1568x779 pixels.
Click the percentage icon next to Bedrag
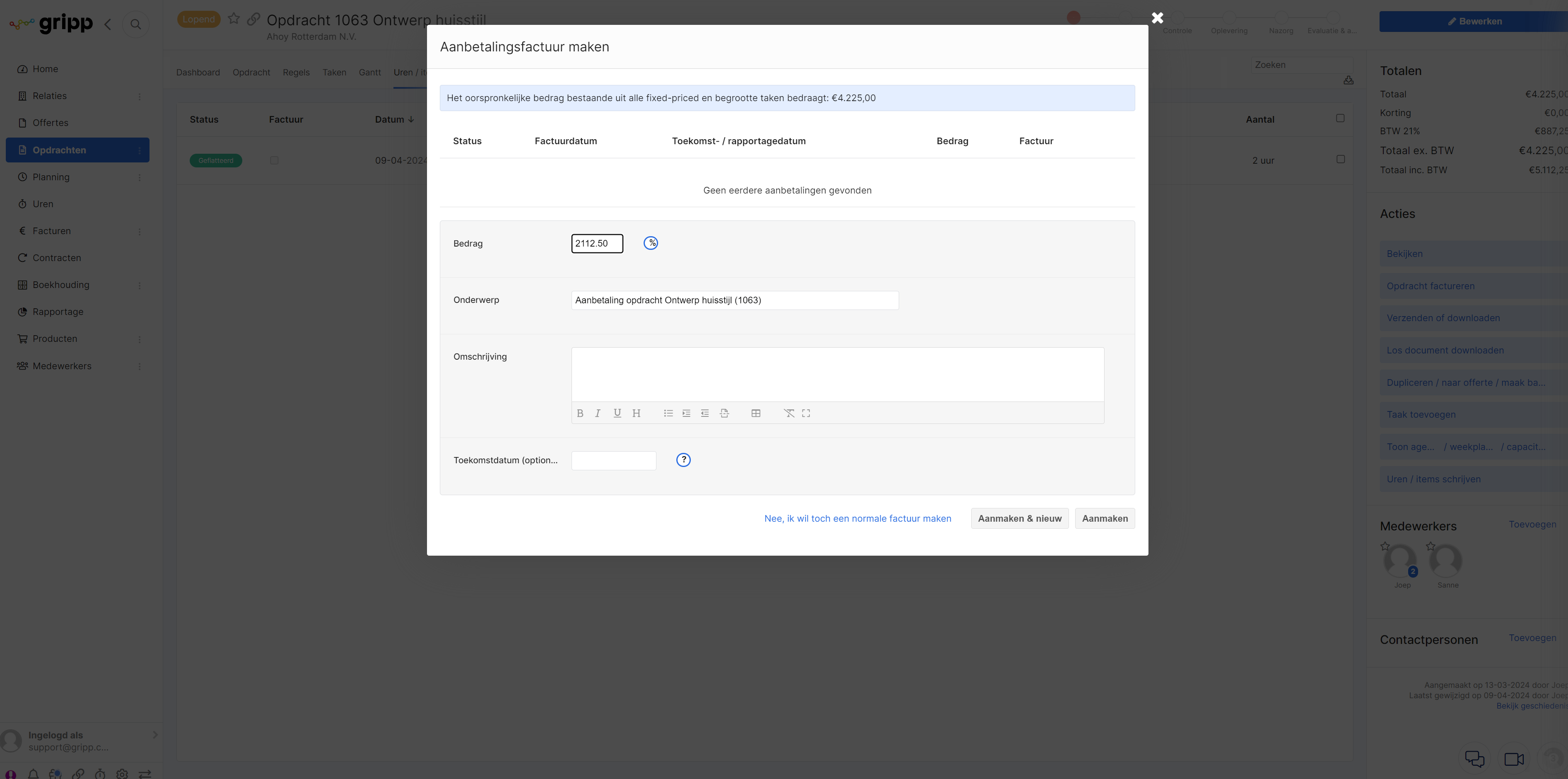click(x=651, y=243)
